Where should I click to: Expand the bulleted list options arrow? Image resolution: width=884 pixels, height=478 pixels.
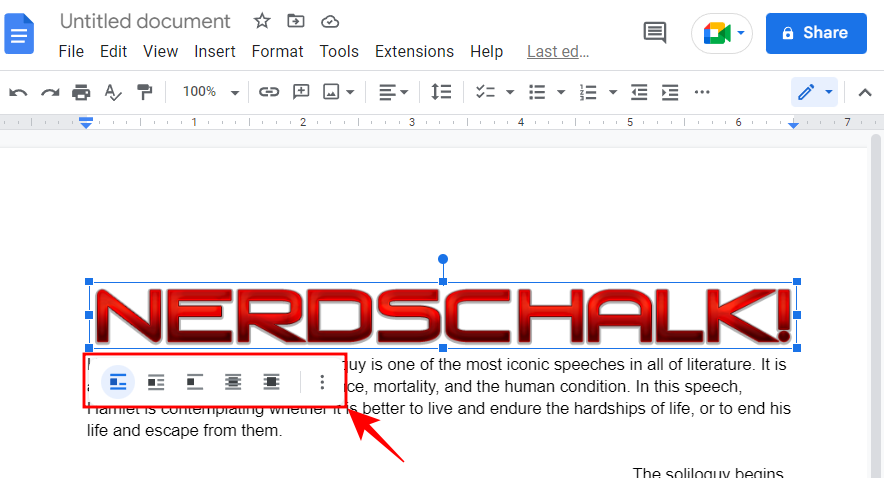[x=561, y=92]
